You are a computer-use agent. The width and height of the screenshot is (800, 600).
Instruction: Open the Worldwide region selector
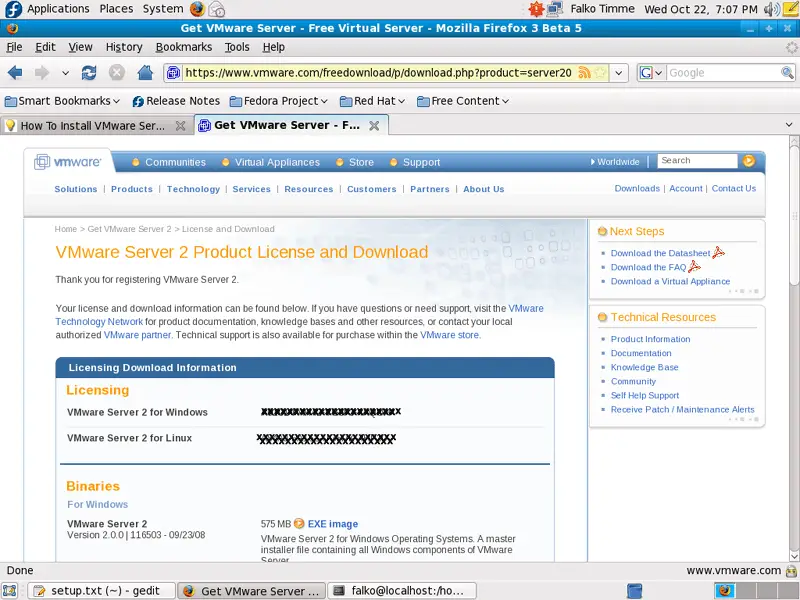pos(615,162)
